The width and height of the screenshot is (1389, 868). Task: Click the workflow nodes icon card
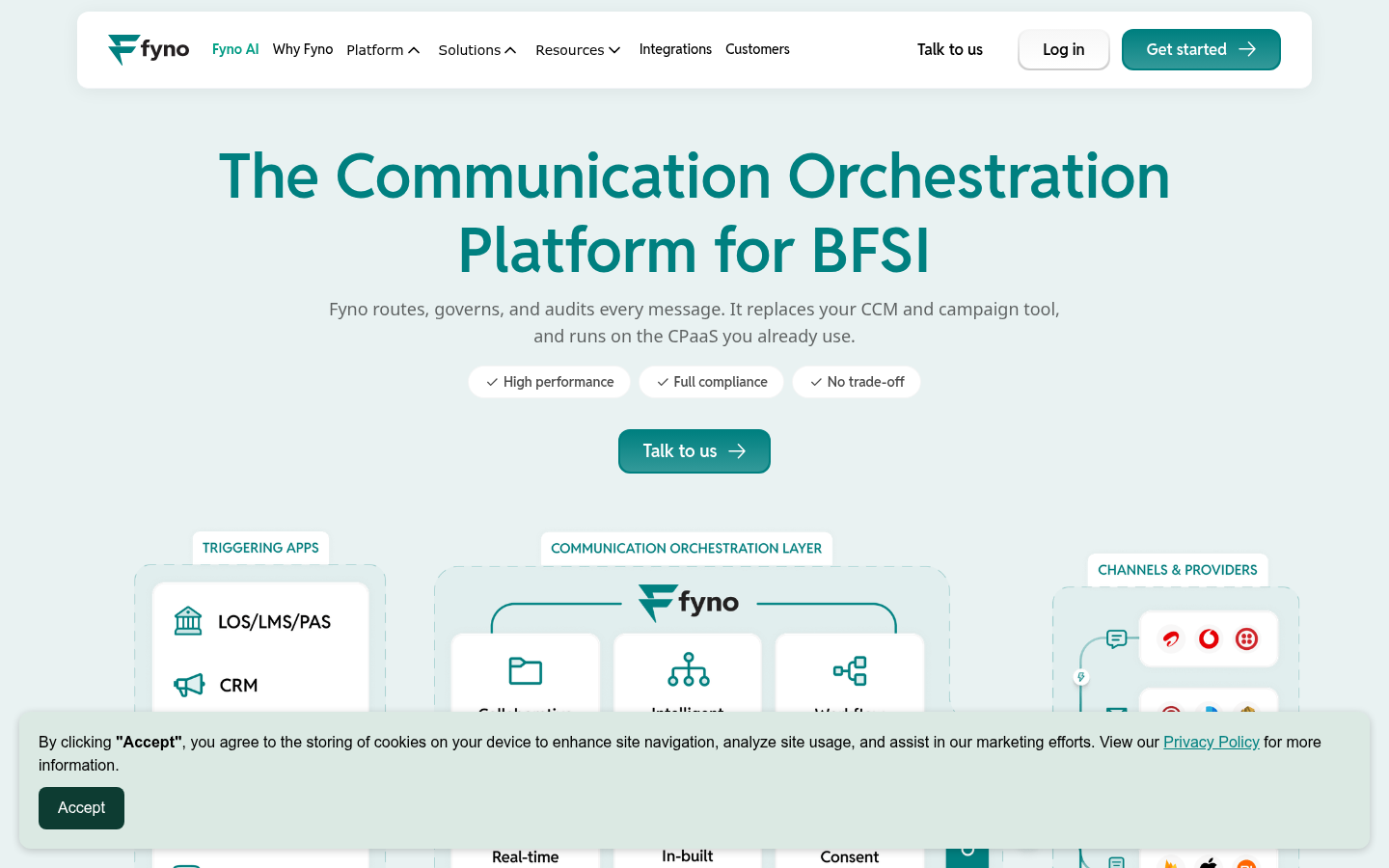850,671
